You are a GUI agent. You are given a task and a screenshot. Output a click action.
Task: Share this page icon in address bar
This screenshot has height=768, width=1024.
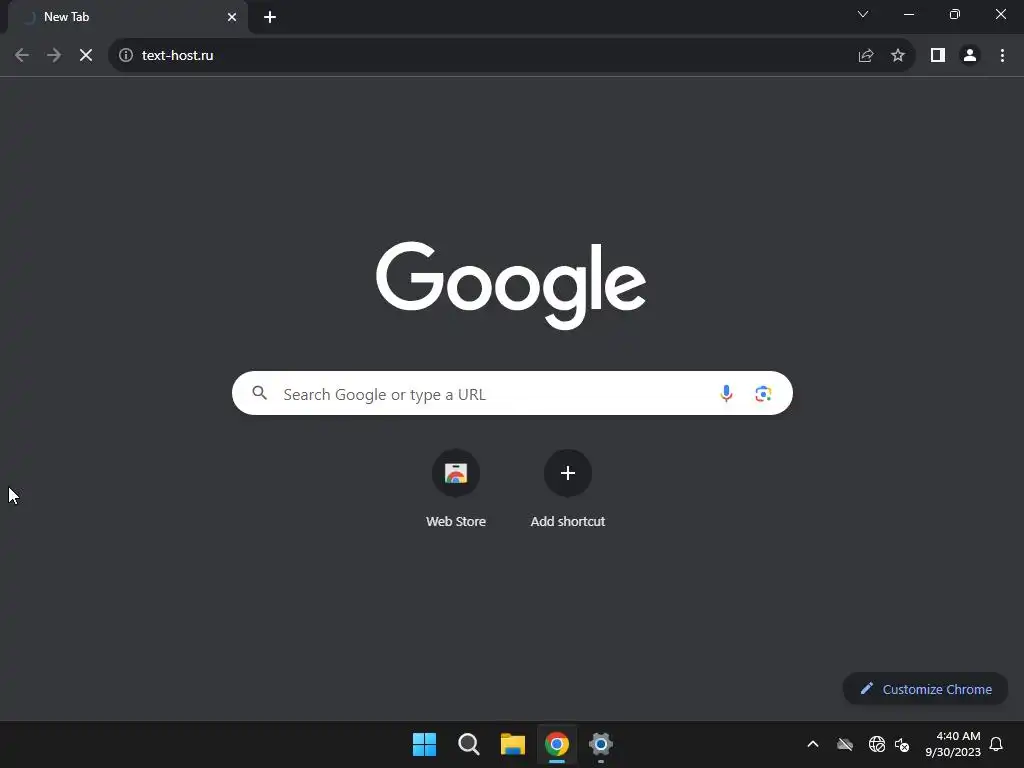[x=866, y=56]
